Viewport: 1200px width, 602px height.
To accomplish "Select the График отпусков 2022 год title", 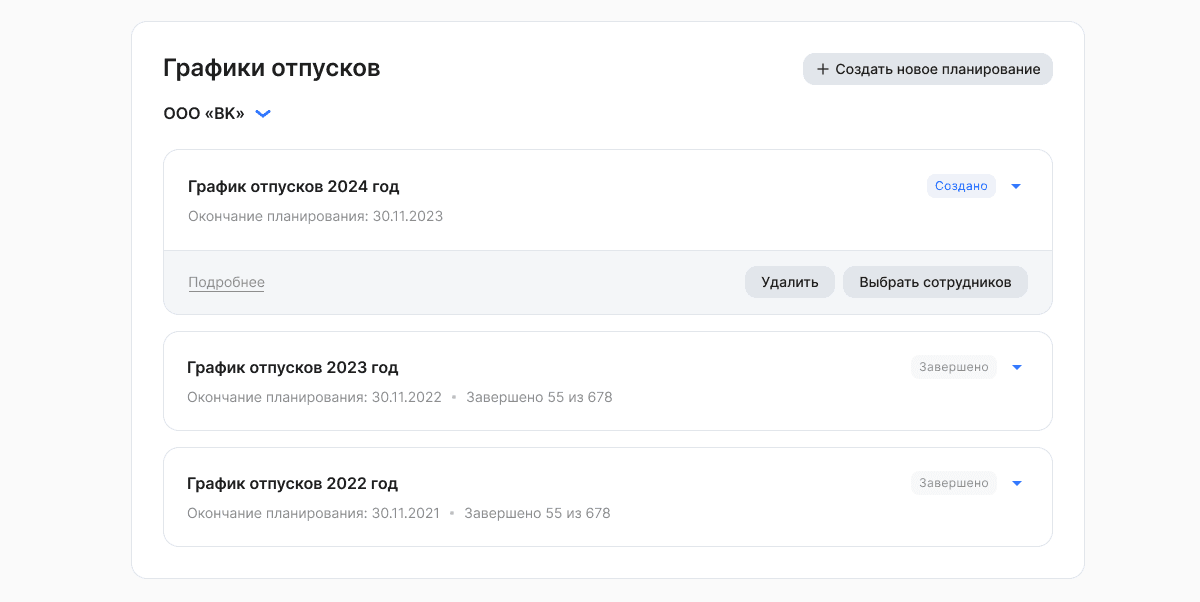I will pyautogui.click(x=293, y=484).
